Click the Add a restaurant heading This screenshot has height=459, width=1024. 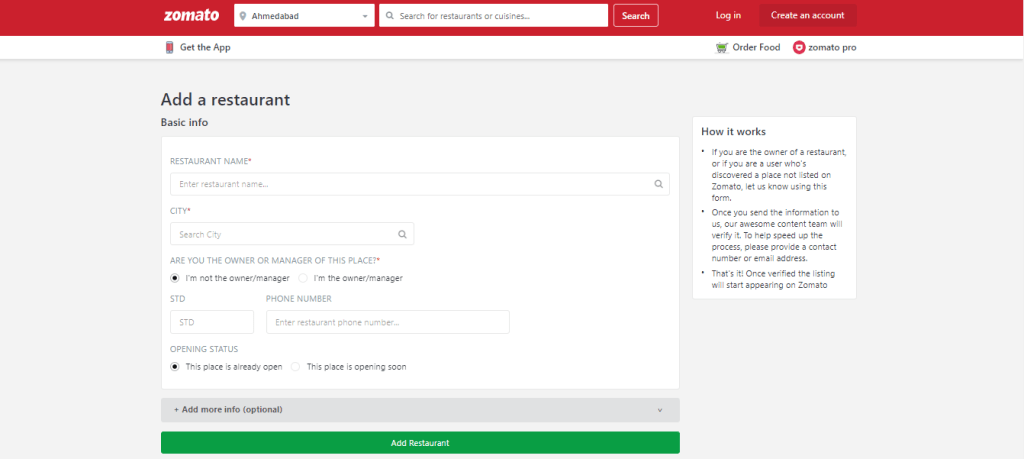[225, 100]
